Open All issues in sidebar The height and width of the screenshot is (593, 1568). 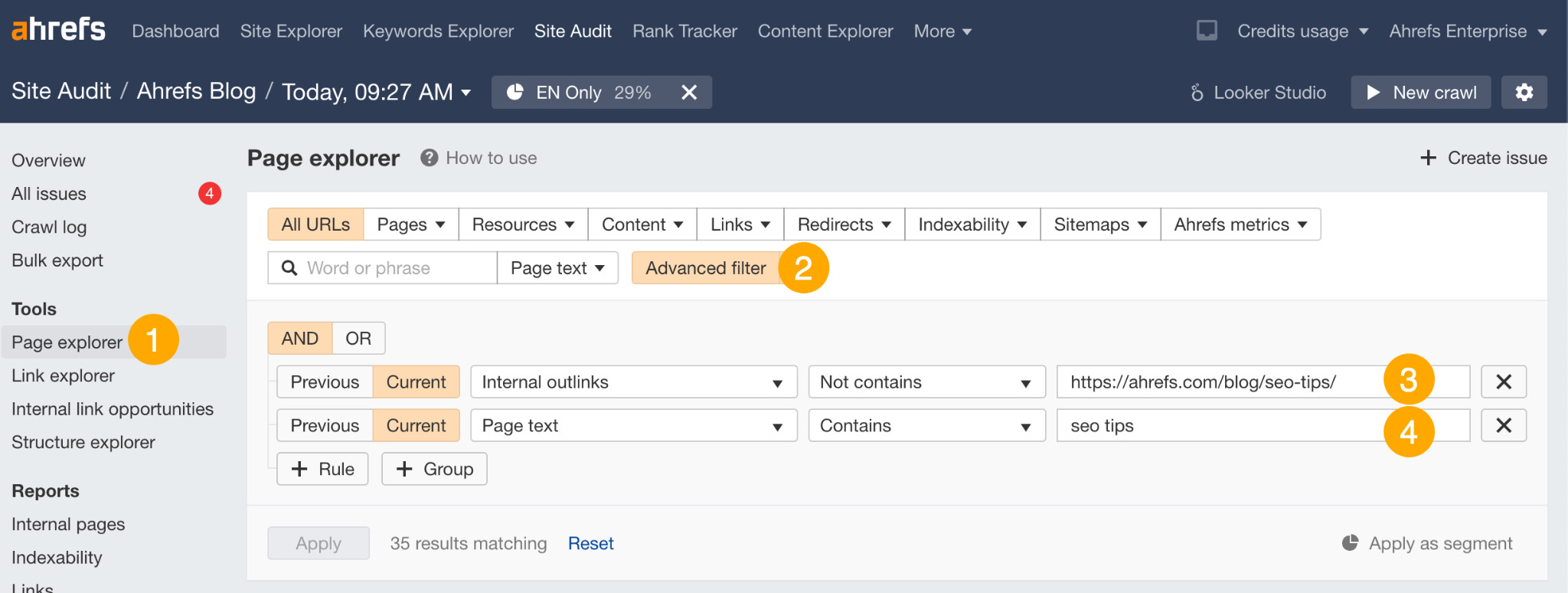pyautogui.click(x=49, y=194)
